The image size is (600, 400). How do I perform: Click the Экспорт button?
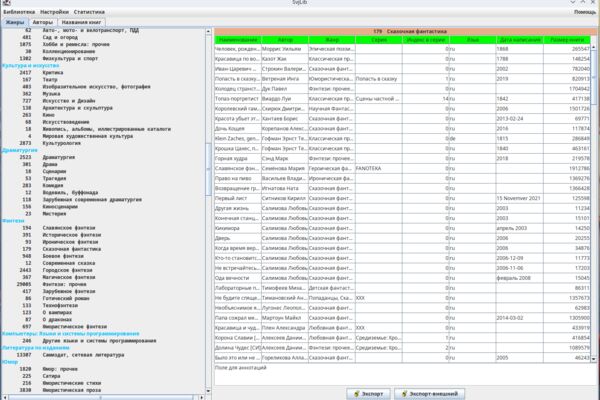click(368, 393)
